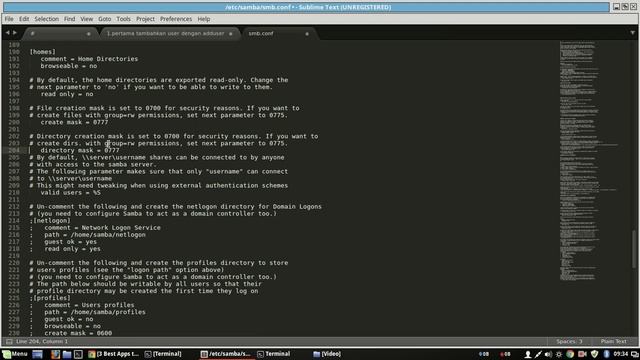The height and width of the screenshot is (360, 640).
Task: Click the 'valid users = %S' line
Action: (70, 193)
